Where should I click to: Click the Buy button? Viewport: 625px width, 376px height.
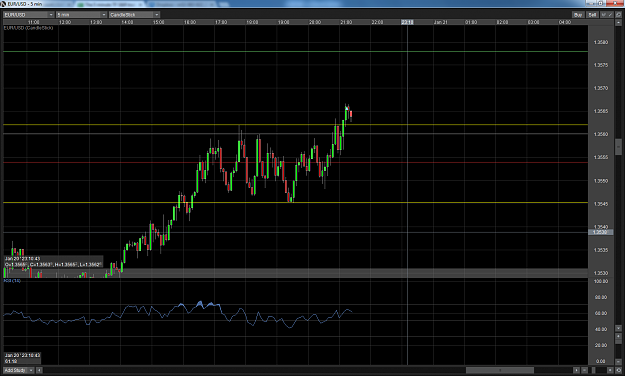[578, 14]
